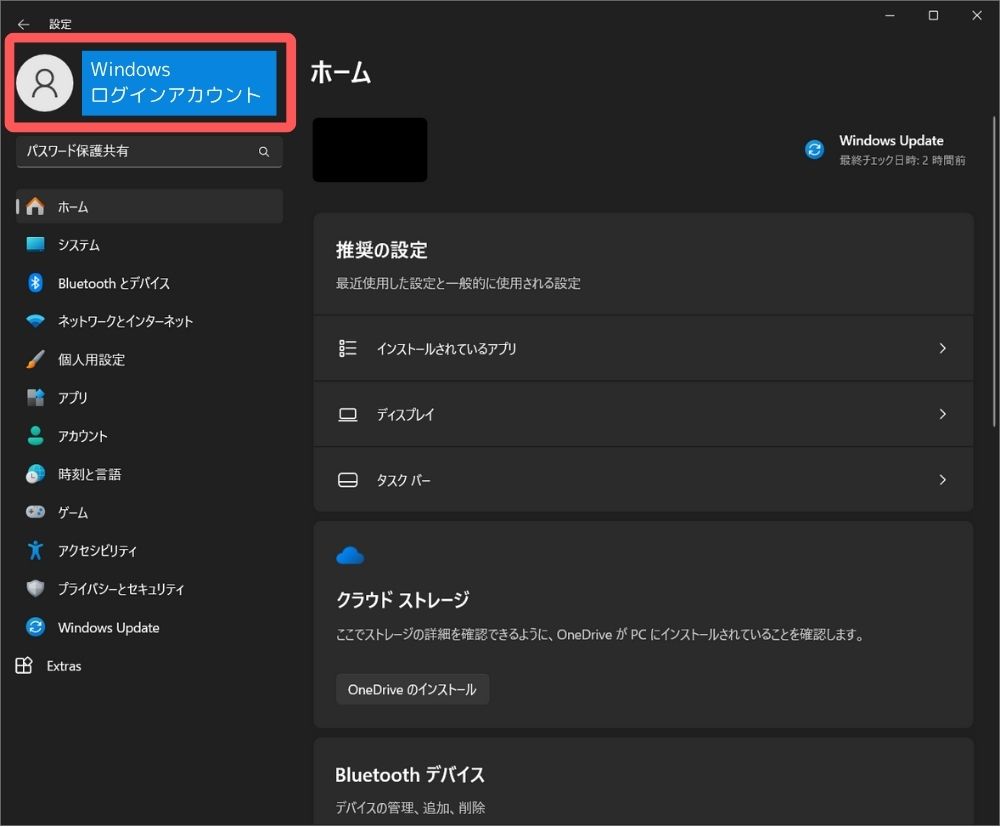
Task: Click the Windows Update icon at top right
Action: pos(814,149)
